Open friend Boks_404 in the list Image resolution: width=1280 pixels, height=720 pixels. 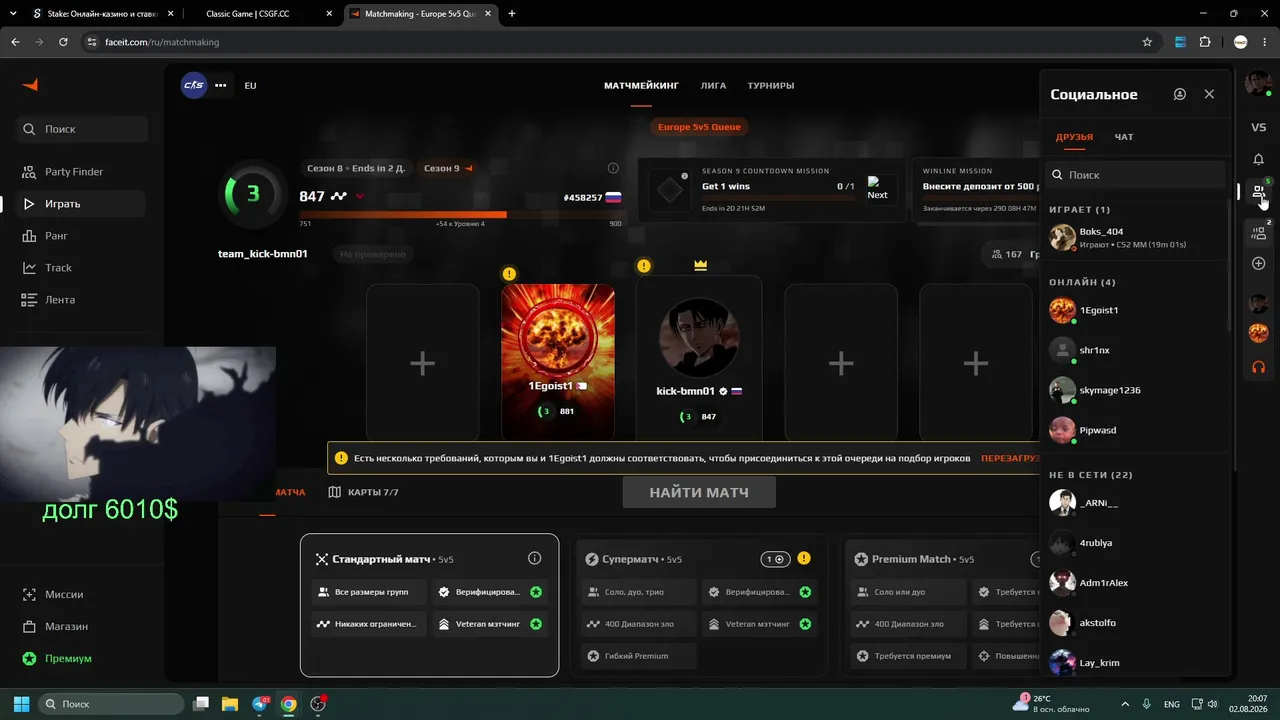tap(1135, 238)
